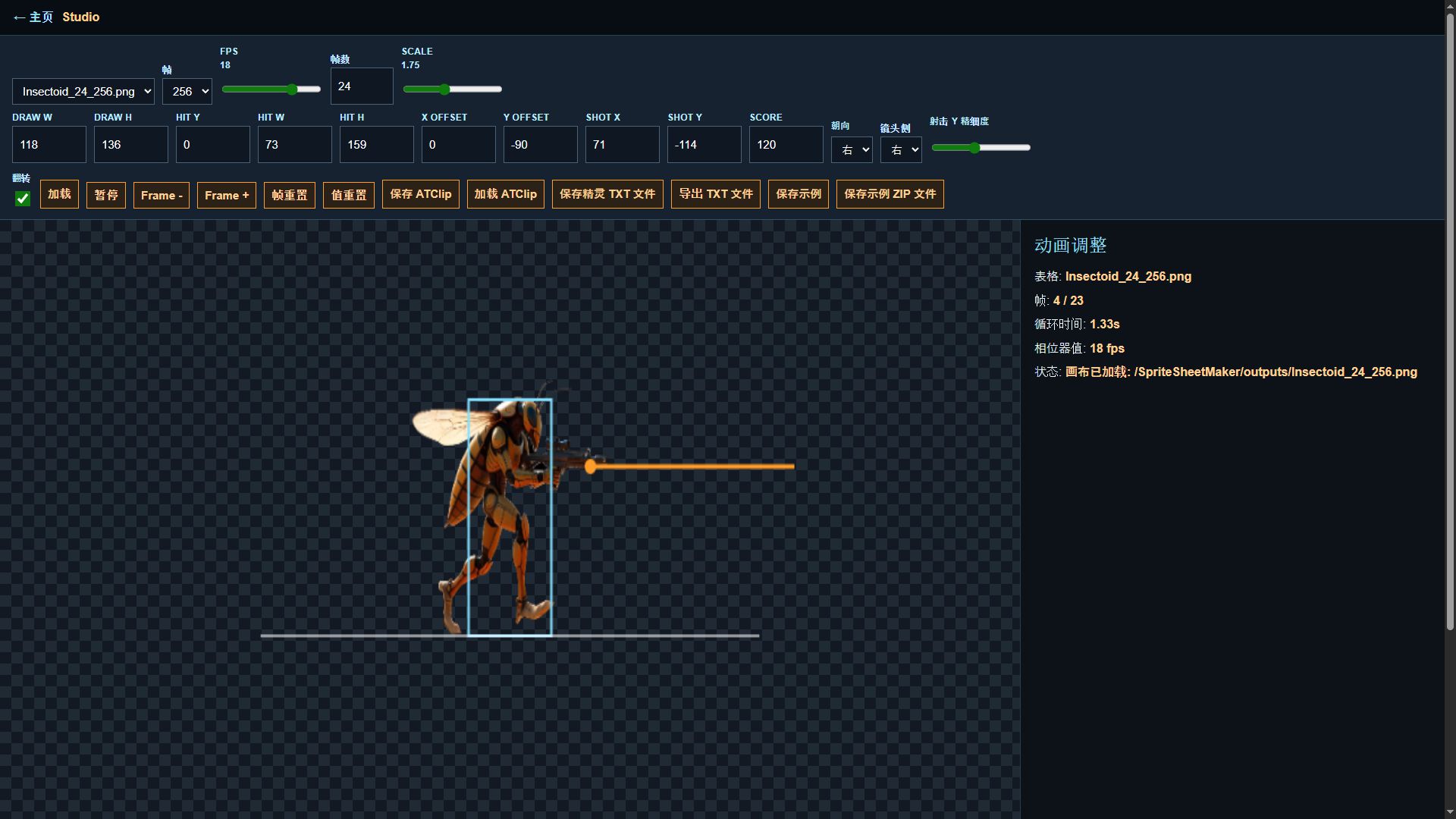
Task: Click the SHOT Y input field
Action: point(704,145)
